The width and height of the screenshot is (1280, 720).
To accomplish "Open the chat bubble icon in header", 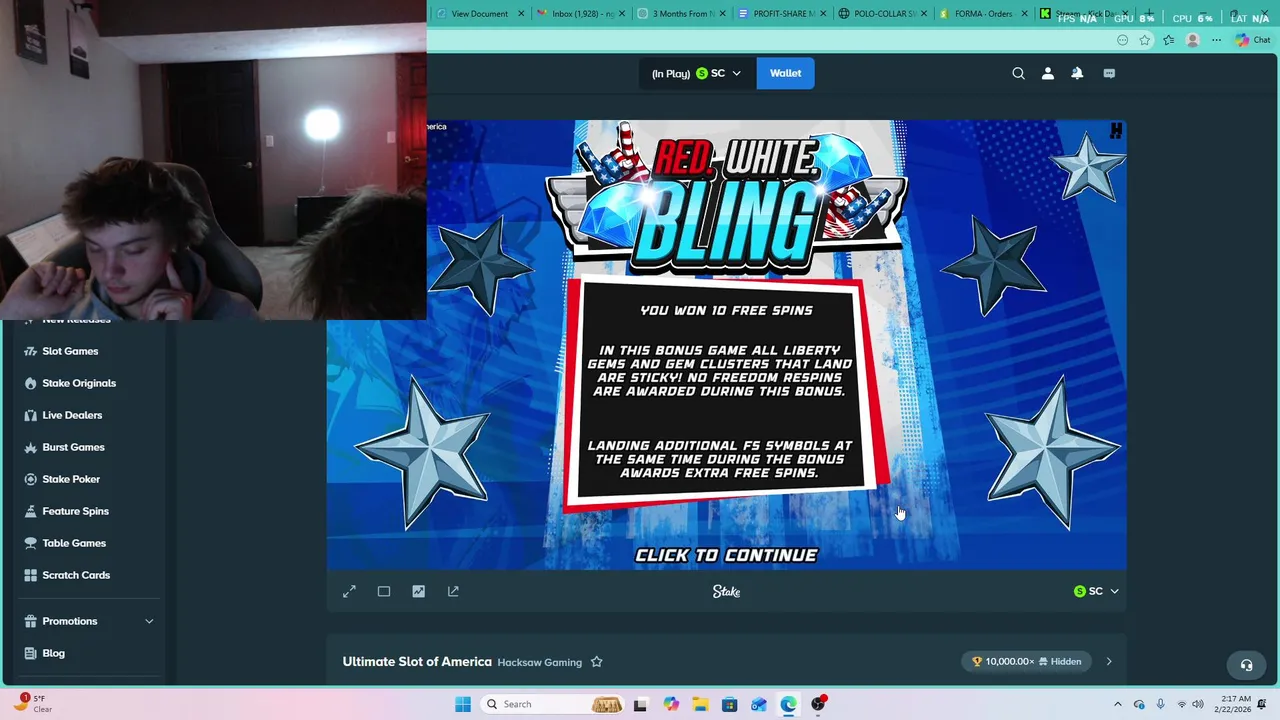I will (1109, 73).
